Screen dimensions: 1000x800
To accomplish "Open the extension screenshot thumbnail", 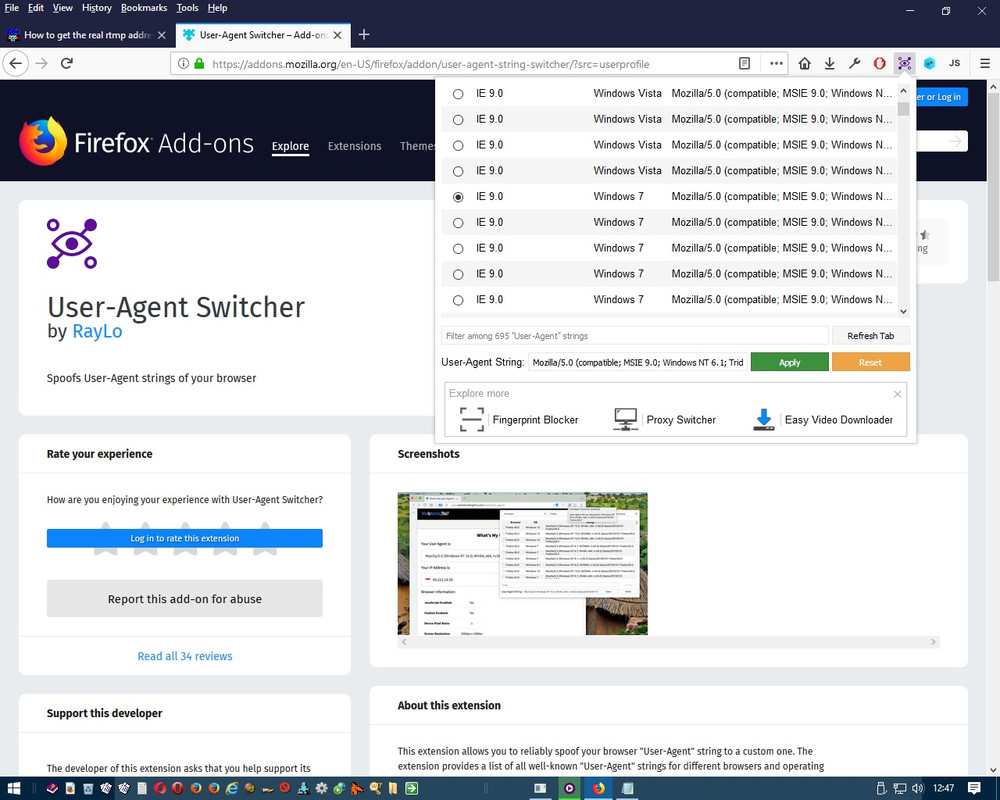I will pyautogui.click(x=522, y=563).
